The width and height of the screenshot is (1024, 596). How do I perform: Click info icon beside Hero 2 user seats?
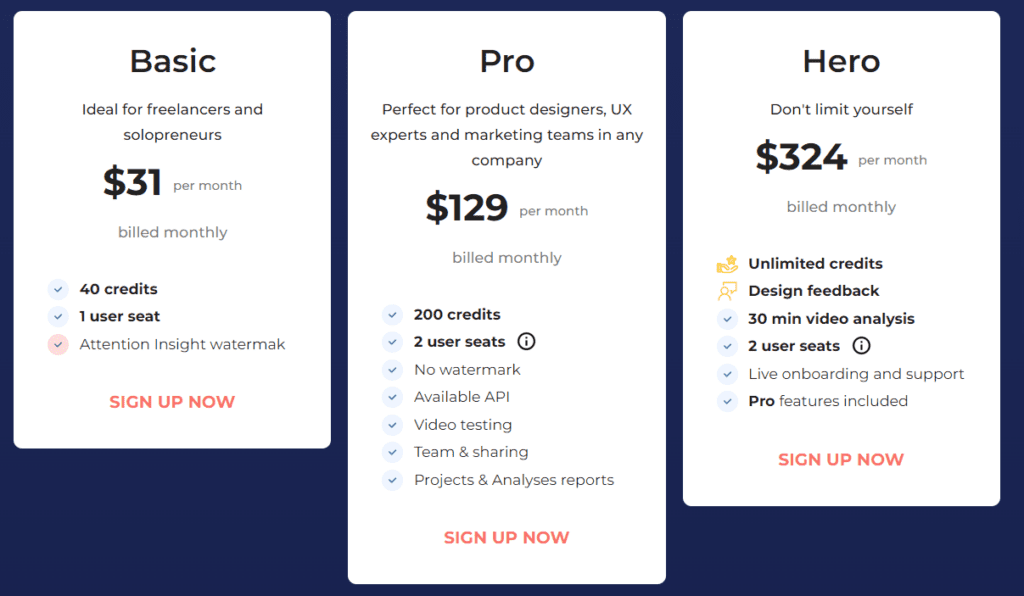861,346
